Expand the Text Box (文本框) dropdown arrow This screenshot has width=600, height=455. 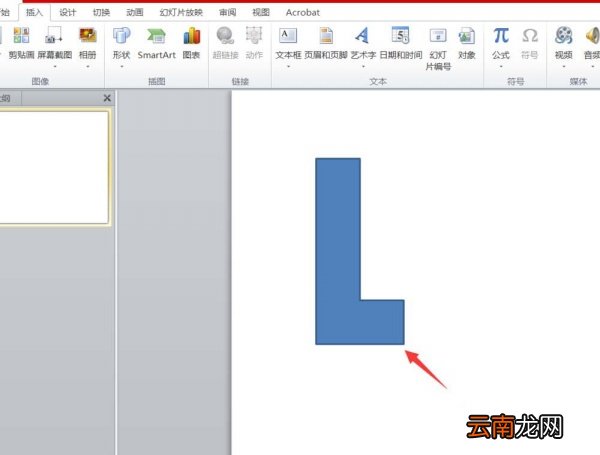tap(288, 67)
